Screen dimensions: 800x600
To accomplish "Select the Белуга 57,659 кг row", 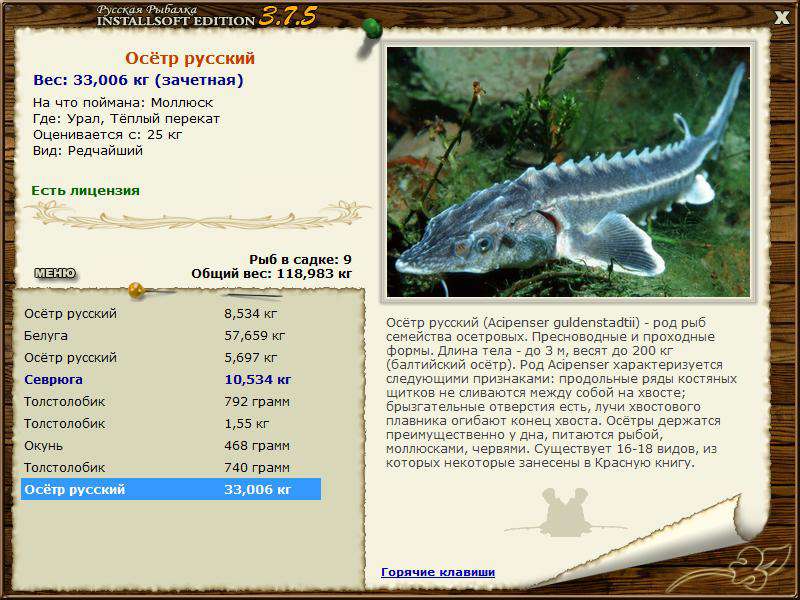I will click(171, 335).
